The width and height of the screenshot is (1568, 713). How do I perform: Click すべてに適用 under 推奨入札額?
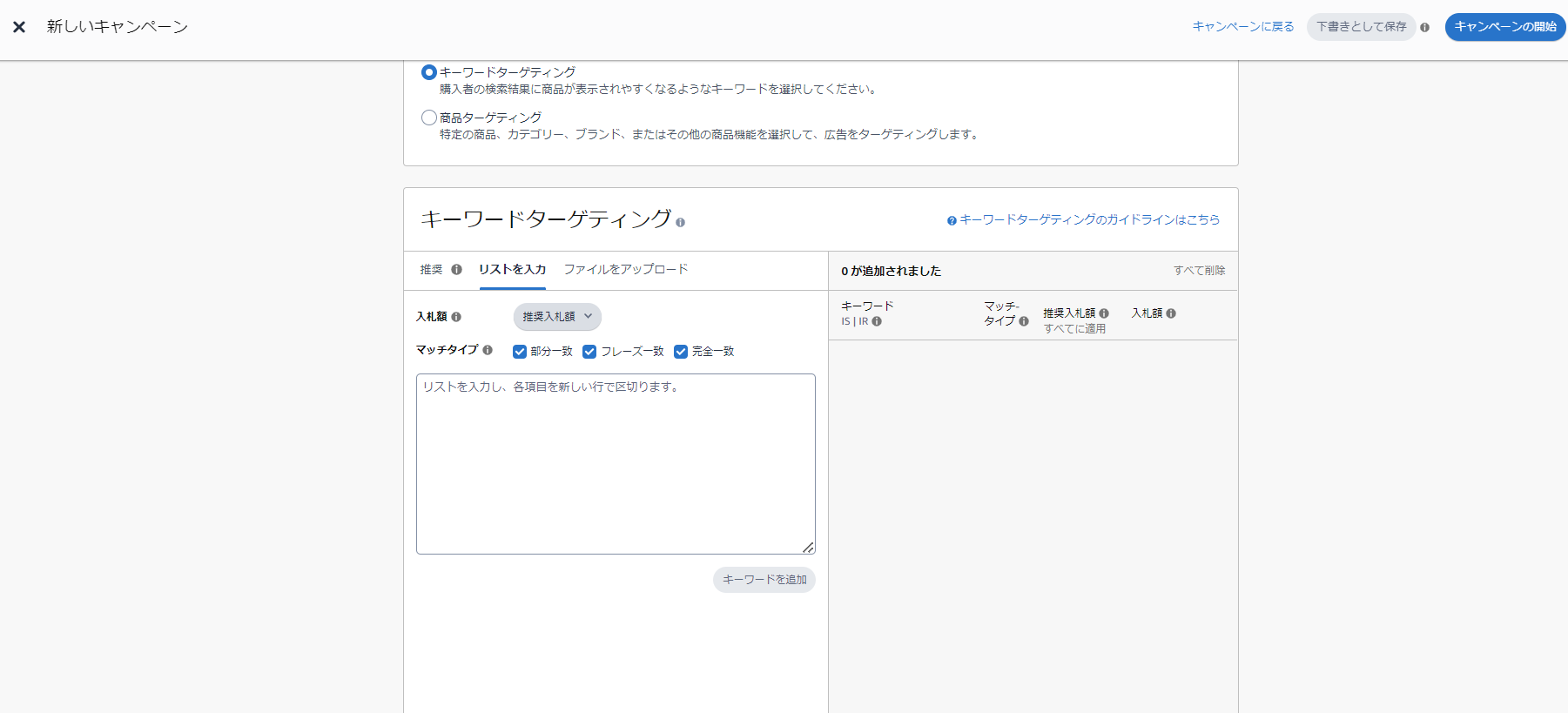pyautogui.click(x=1074, y=329)
